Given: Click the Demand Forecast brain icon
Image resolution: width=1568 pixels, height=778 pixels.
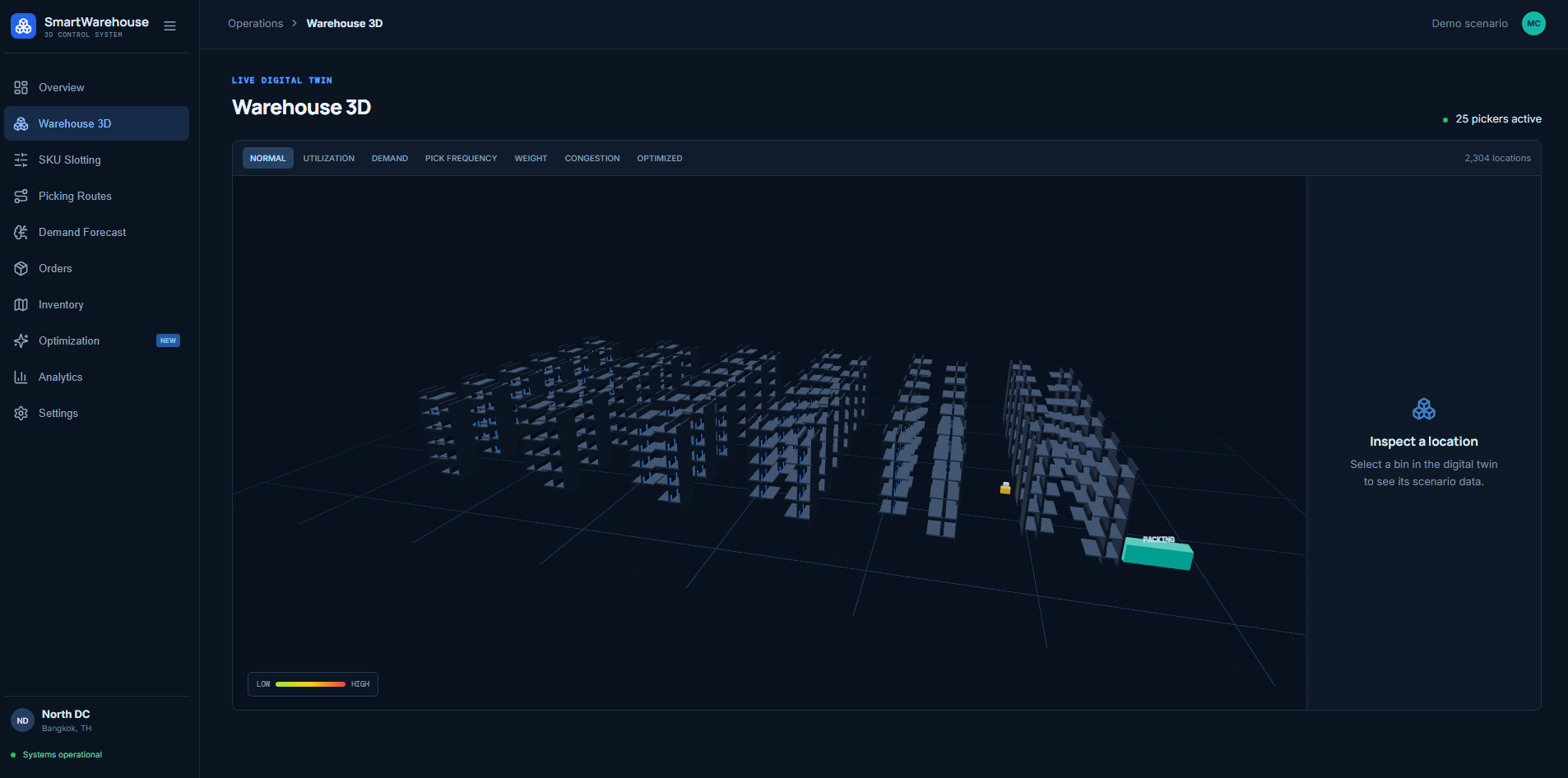Looking at the screenshot, I should [21, 233].
